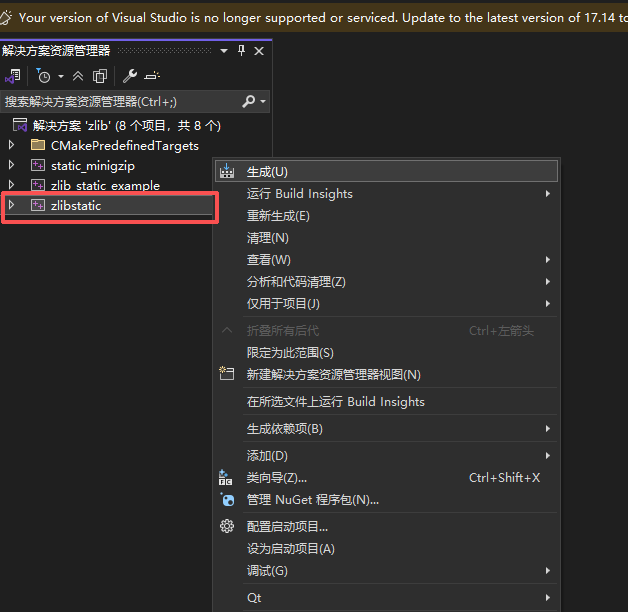Click submenu arrow on 查看(W) row
628x612 pixels.
tap(547, 260)
